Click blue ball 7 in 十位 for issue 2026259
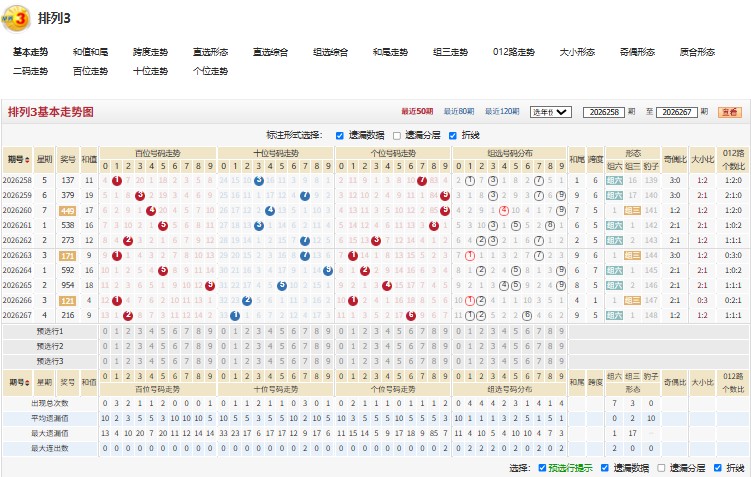Image resolution: width=751 pixels, height=477 pixels. (305, 195)
